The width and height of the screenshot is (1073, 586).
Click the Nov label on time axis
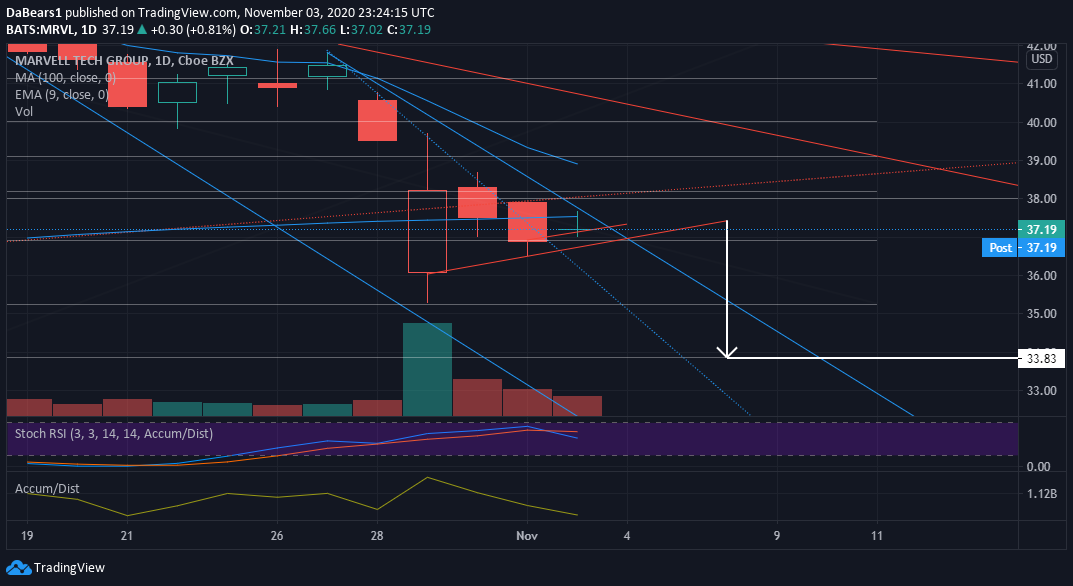tap(527, 536)
